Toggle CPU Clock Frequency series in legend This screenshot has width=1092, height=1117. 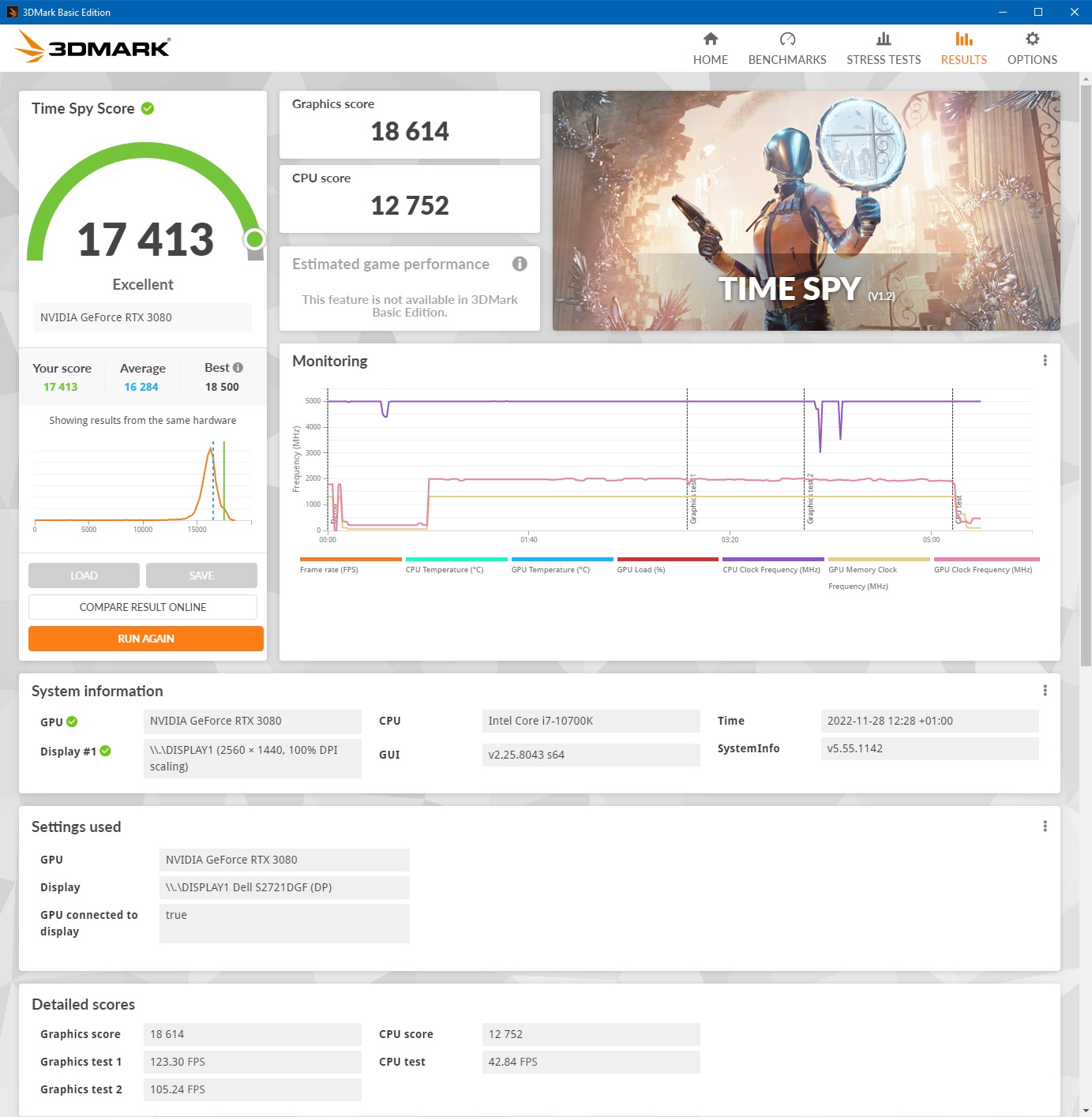coord(773,565)
